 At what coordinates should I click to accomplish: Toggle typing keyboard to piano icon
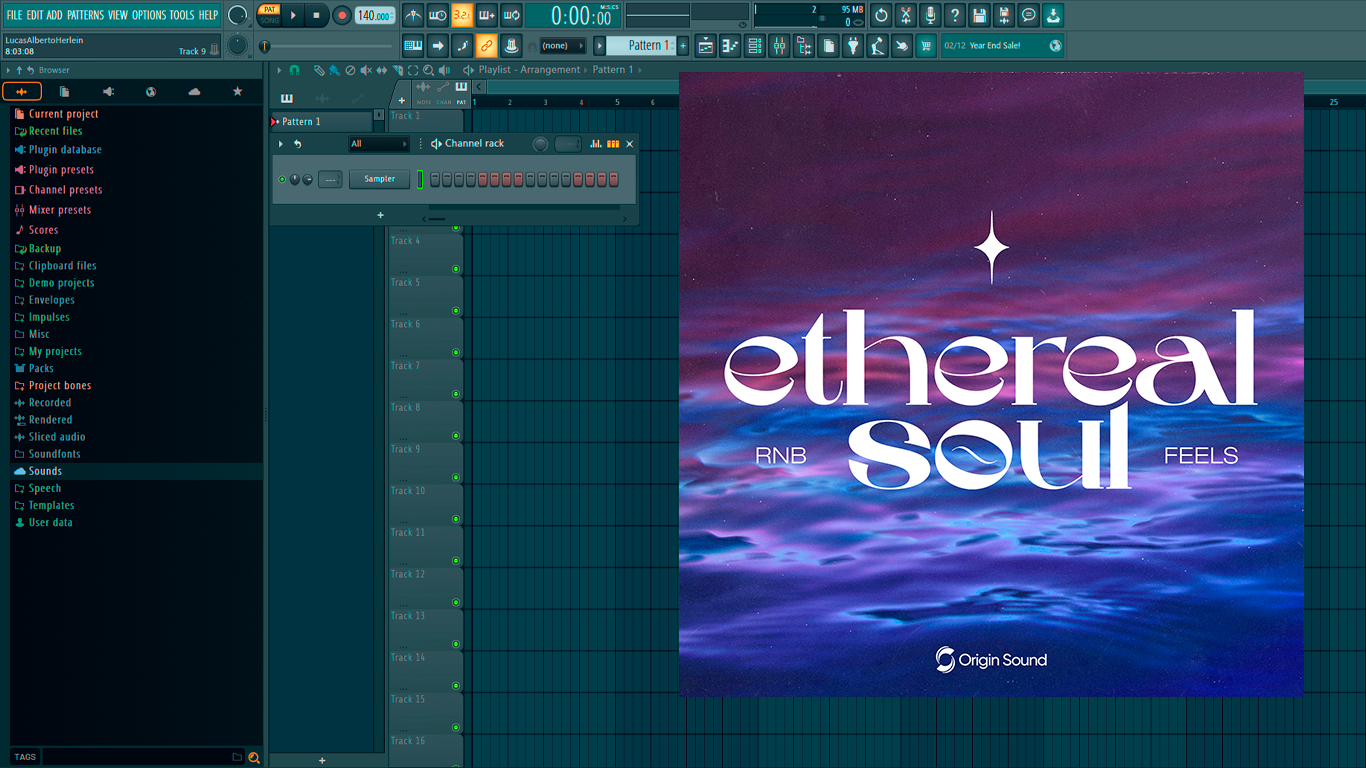point(413,45)
